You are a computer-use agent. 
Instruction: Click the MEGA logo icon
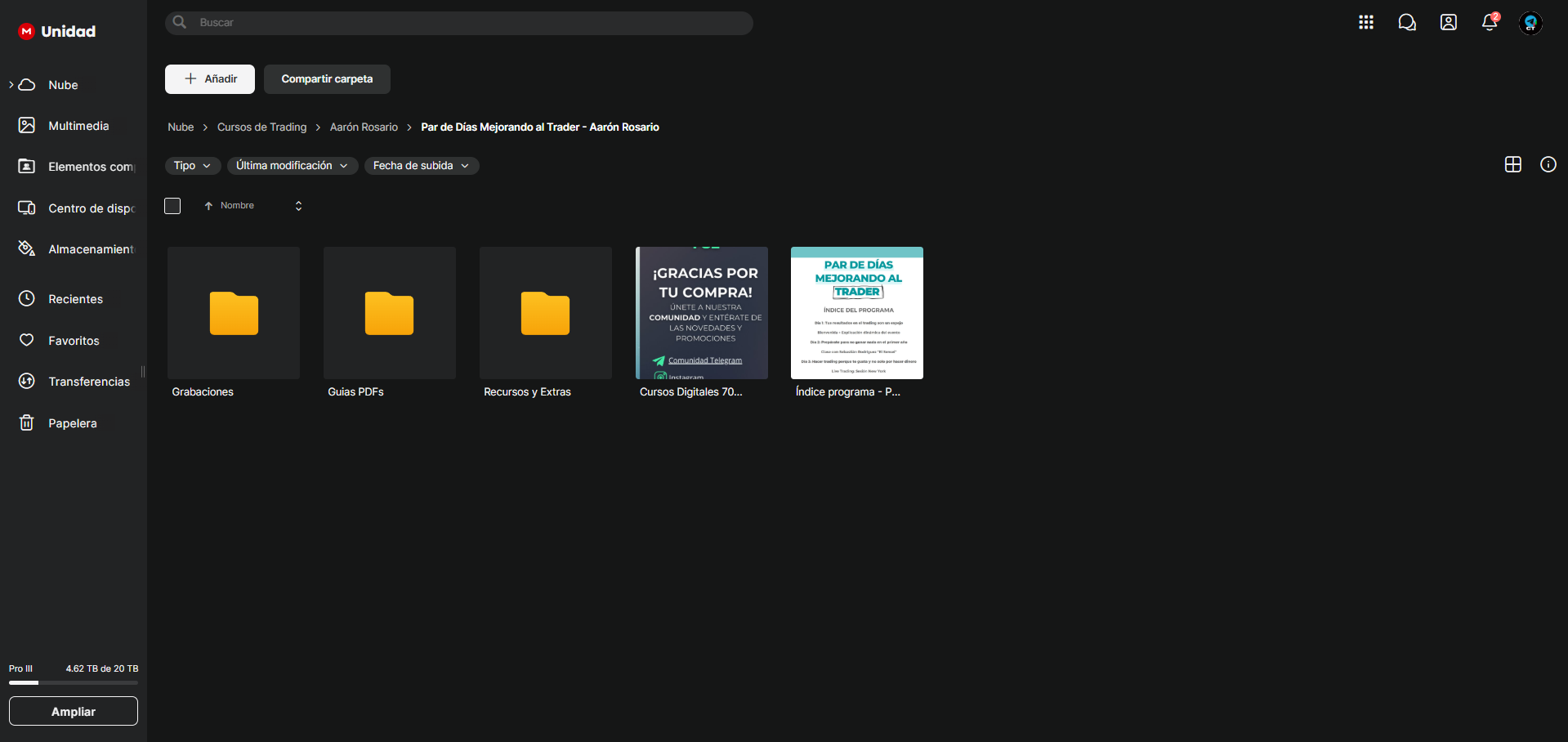coord(26,32)
